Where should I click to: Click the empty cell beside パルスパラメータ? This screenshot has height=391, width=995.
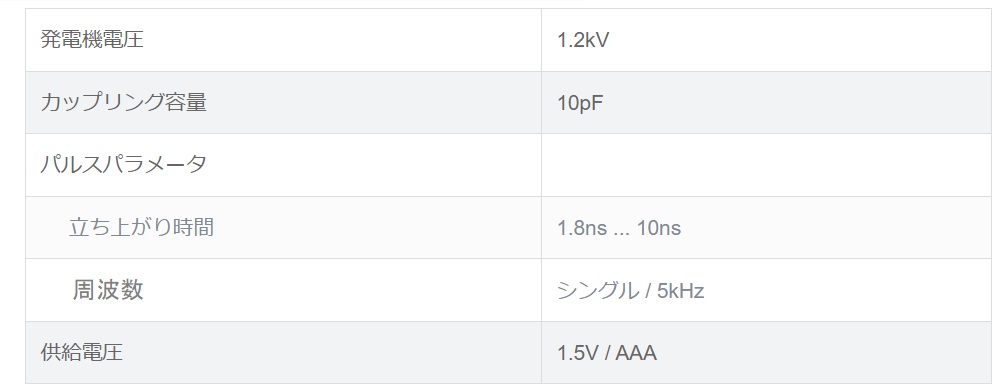(x=766, y=165)
